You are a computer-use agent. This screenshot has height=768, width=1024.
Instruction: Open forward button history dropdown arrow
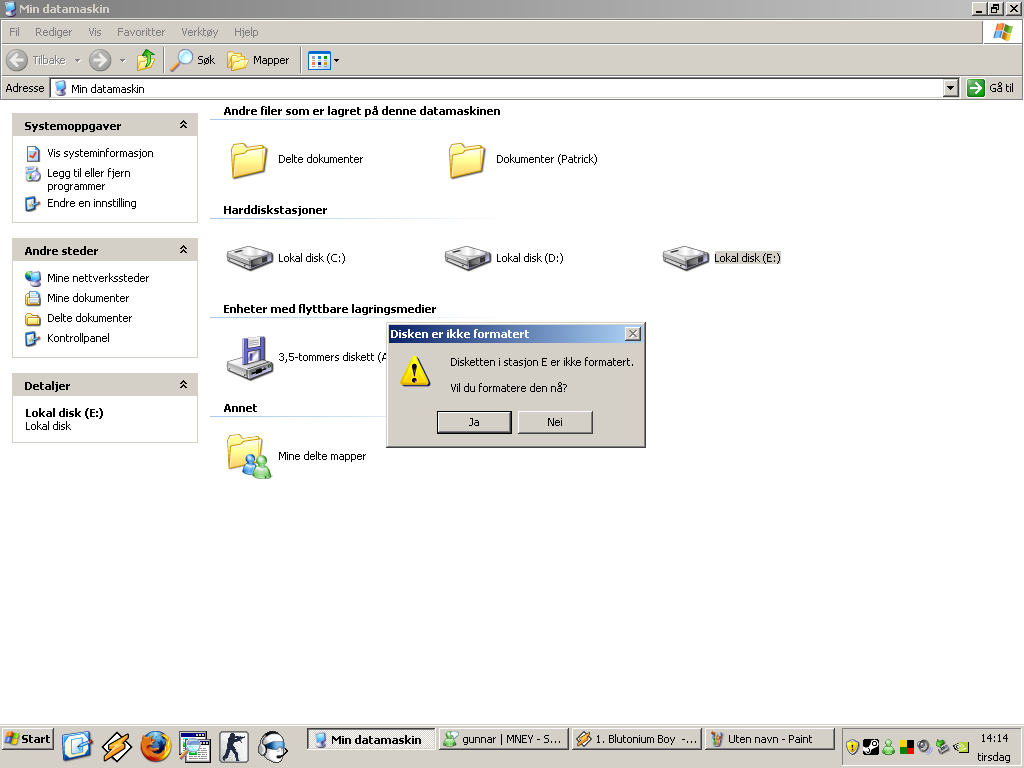[x=122, y=61]
